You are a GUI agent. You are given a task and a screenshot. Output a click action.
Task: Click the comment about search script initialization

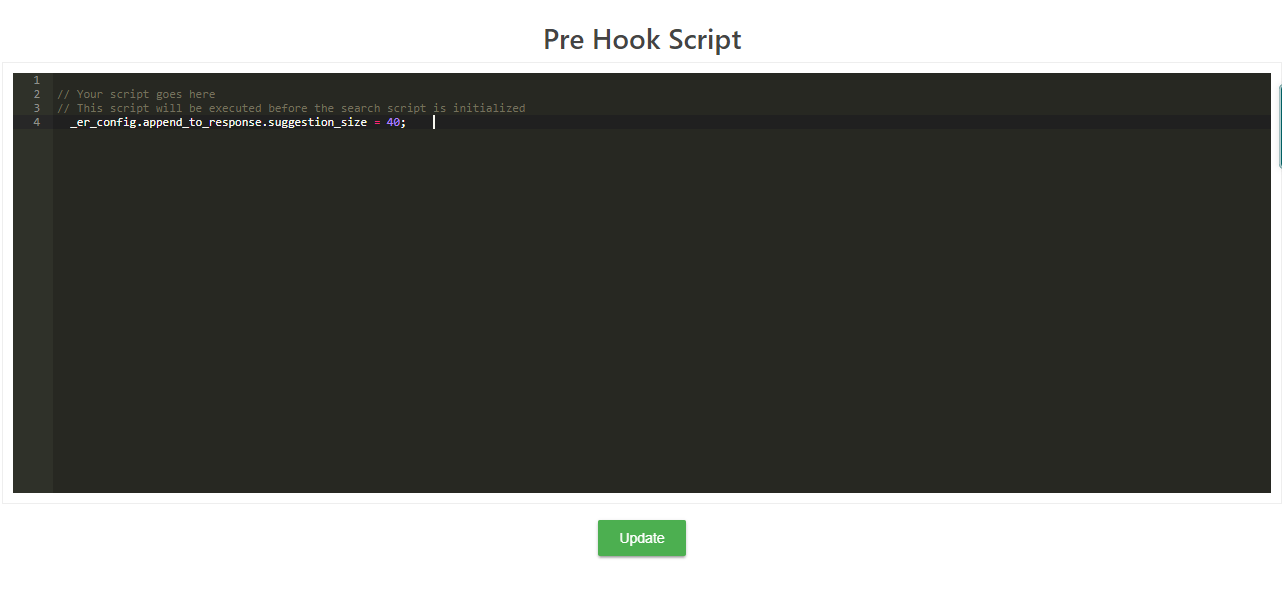click(292, 108)
